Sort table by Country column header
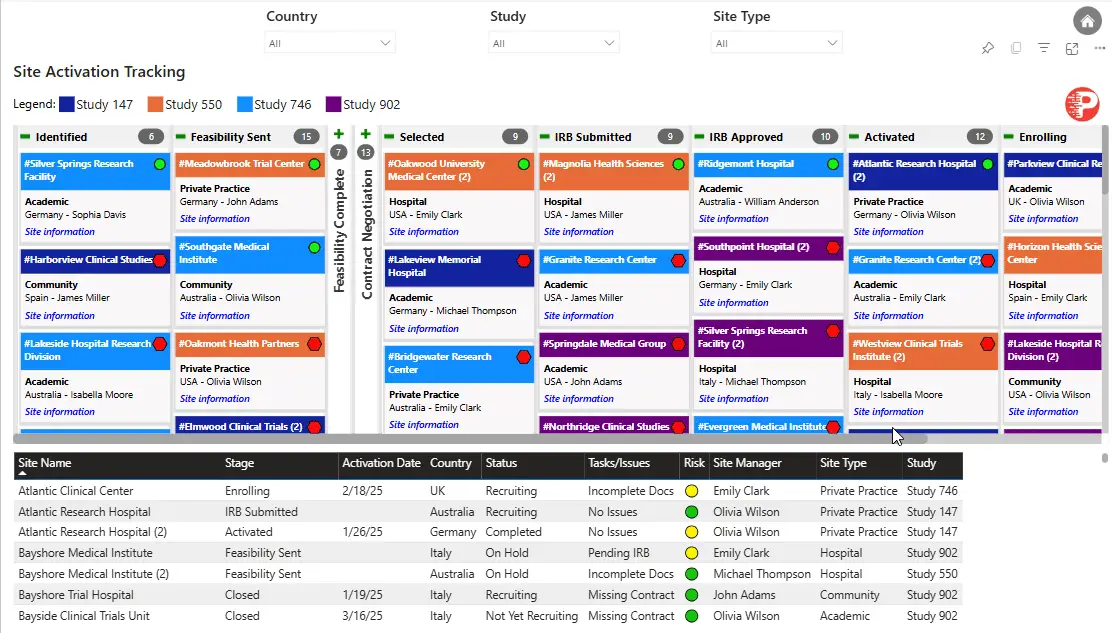 [x=450, y=463]
